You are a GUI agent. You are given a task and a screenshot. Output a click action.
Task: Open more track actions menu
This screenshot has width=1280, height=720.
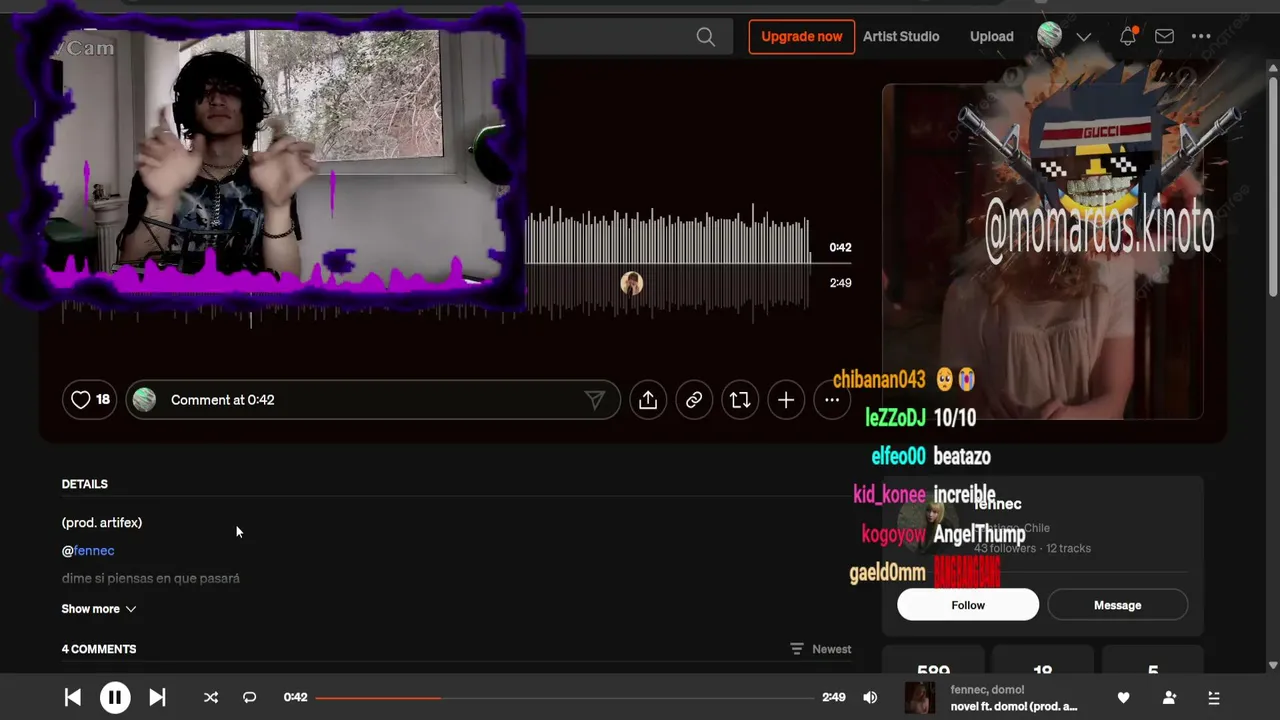[832, 400]
